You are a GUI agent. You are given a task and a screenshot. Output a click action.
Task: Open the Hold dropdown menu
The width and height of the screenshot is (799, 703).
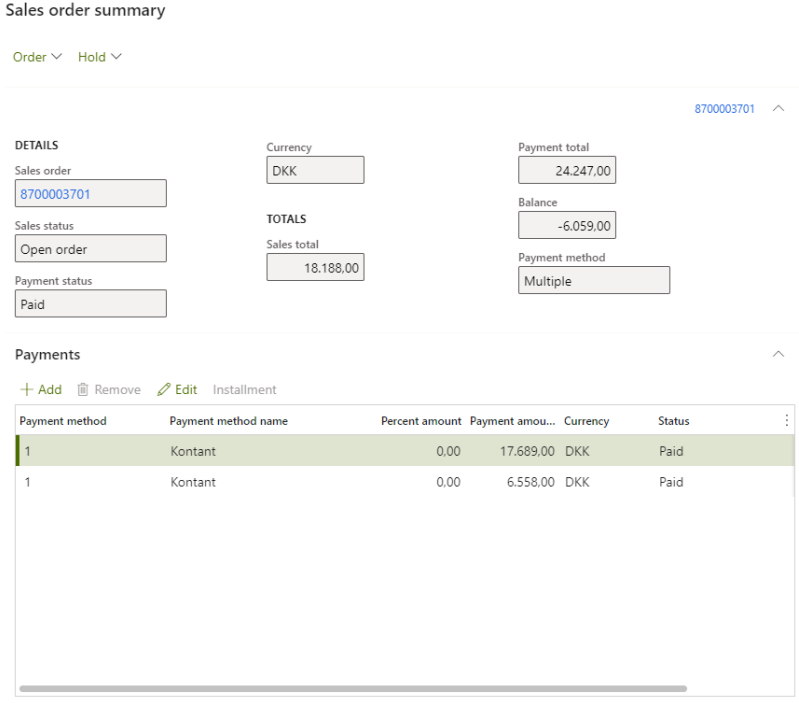100,57
